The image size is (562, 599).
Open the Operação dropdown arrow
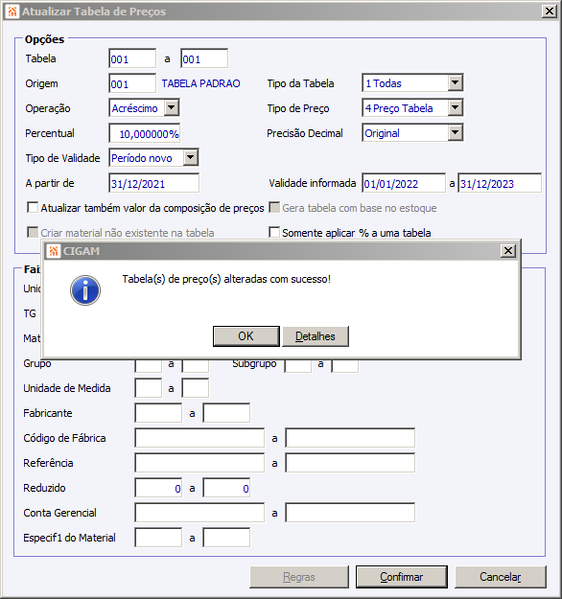coord(172,108)
